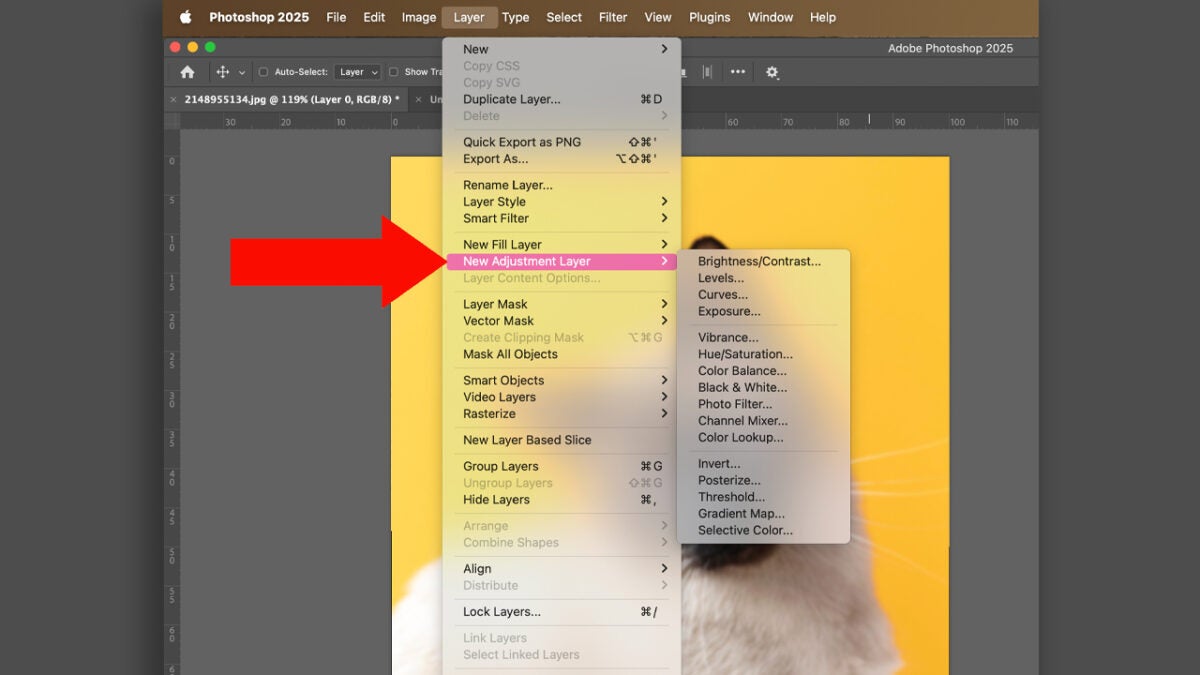Image resolution: width=1200 pixels, height=675 pixels.
Task: Close the second untitled document tab
Action: tap(418, 99)
